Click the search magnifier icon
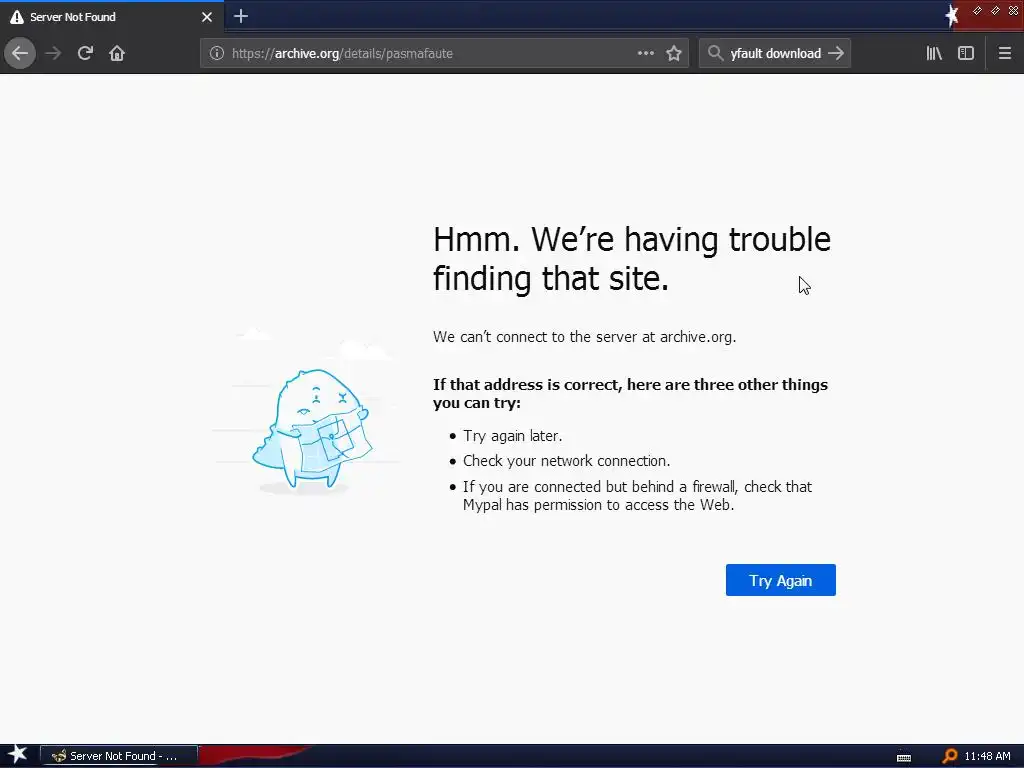The width and height of the screenshot is (1024, 768). pos(716,54)
